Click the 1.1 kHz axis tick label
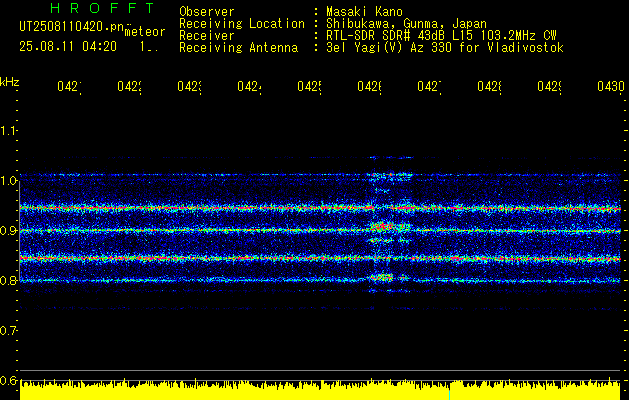 pos(9,131)
